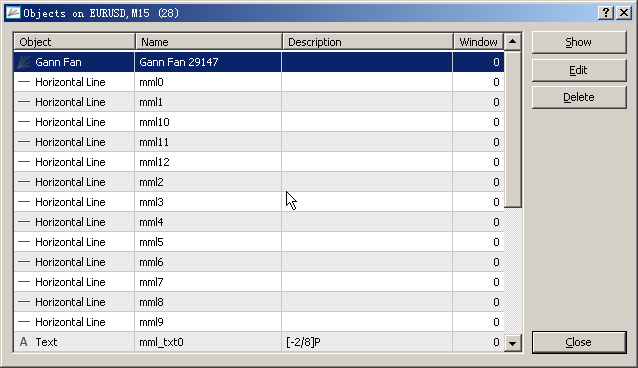The height and width of the screenshot is (368, 638).
Task: Click the Show button
Action: (x=579, y=42)
